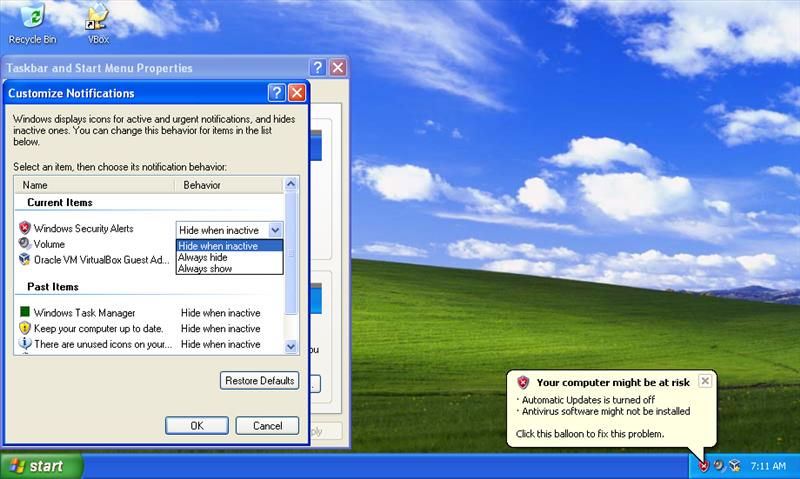Viewport: 800px width, 479px height.
Task: Choose 'Always hide' from the dropdown list
Action: point(230,257)
